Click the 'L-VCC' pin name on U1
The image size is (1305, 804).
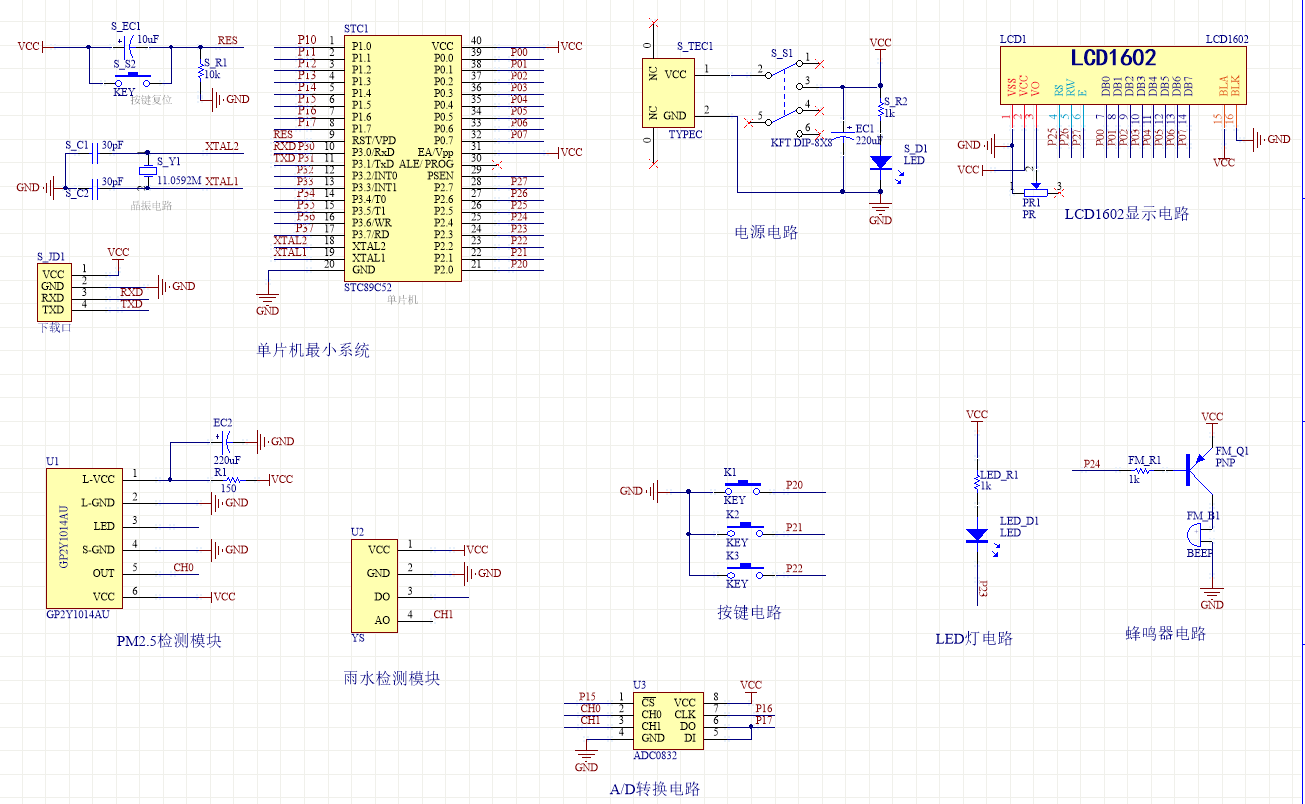tap(98, 479)
